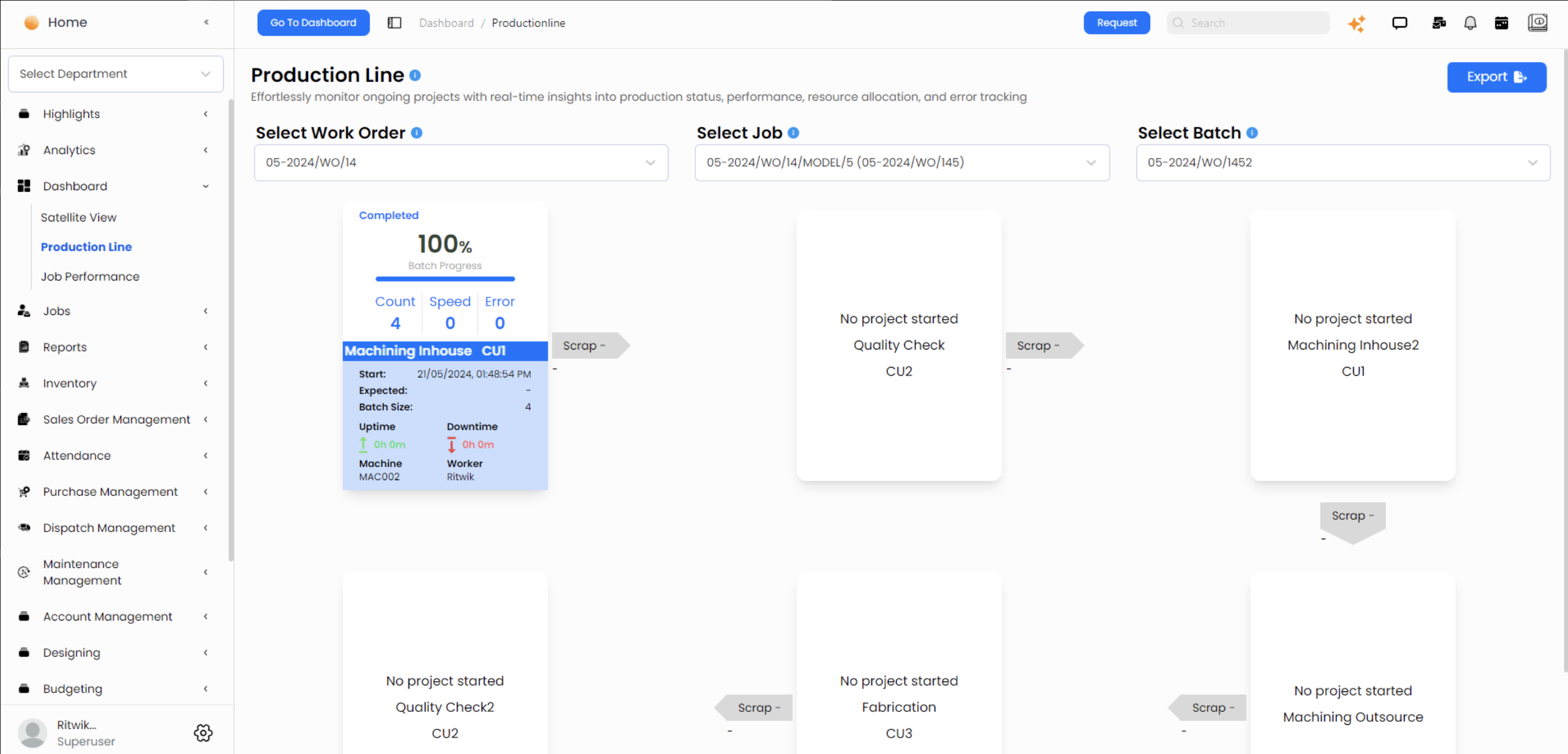Screen dimensions: 1568x754
Task: Click the AI sparkle icon in the header
Action: [x=1356, y=23]
